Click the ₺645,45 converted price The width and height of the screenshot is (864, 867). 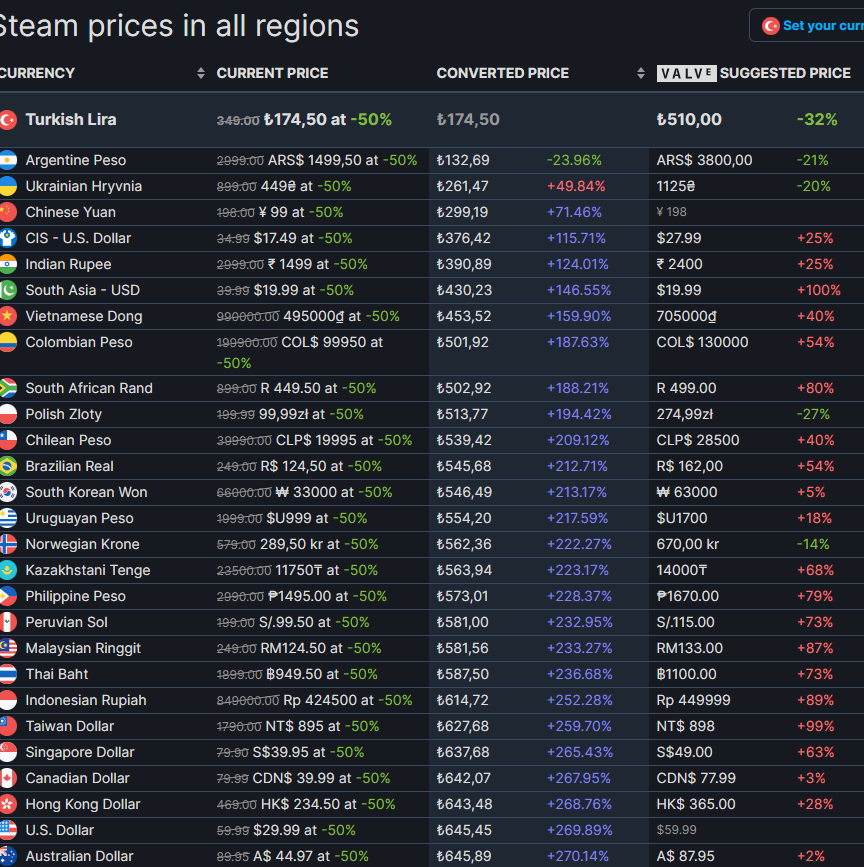pyautogui.click(x=464, y=830)
